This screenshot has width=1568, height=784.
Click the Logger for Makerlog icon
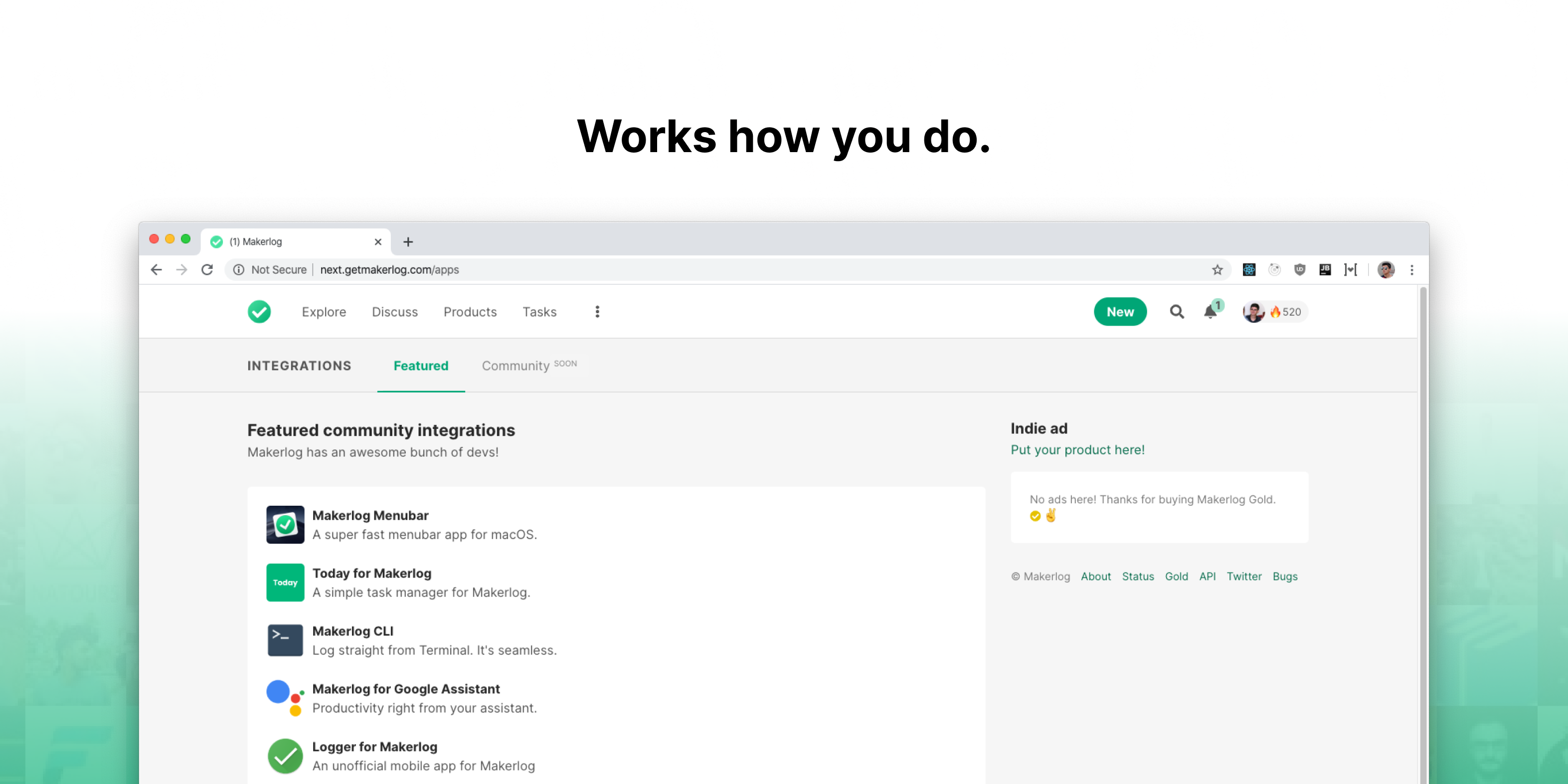click(x=285, y=756)
